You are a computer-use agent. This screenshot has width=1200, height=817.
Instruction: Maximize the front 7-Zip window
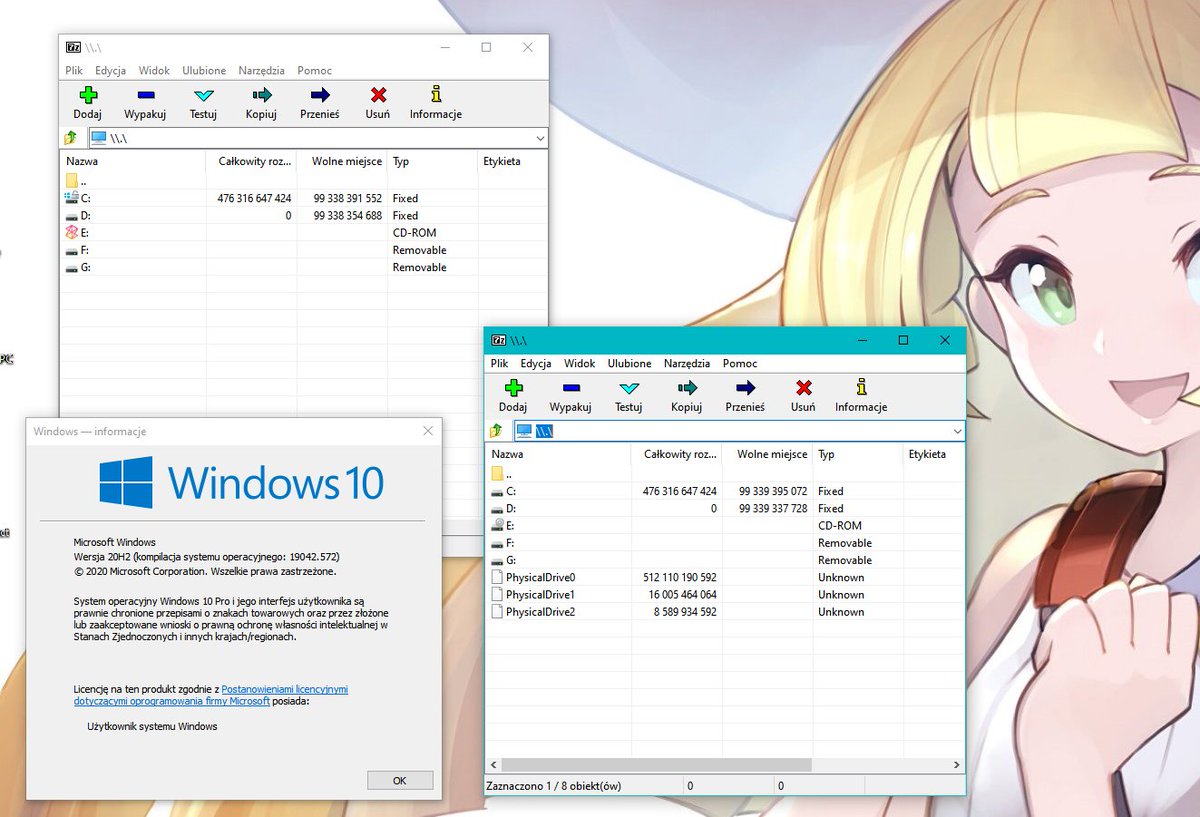coord(903,340)
